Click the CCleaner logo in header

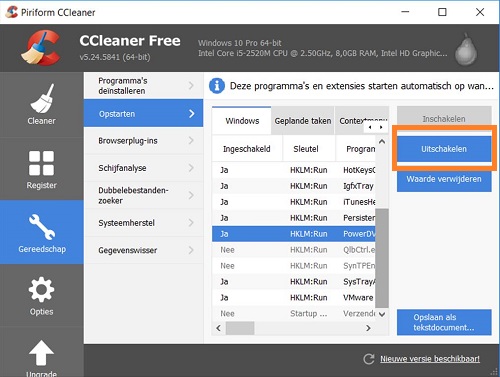tap(41, 47)
